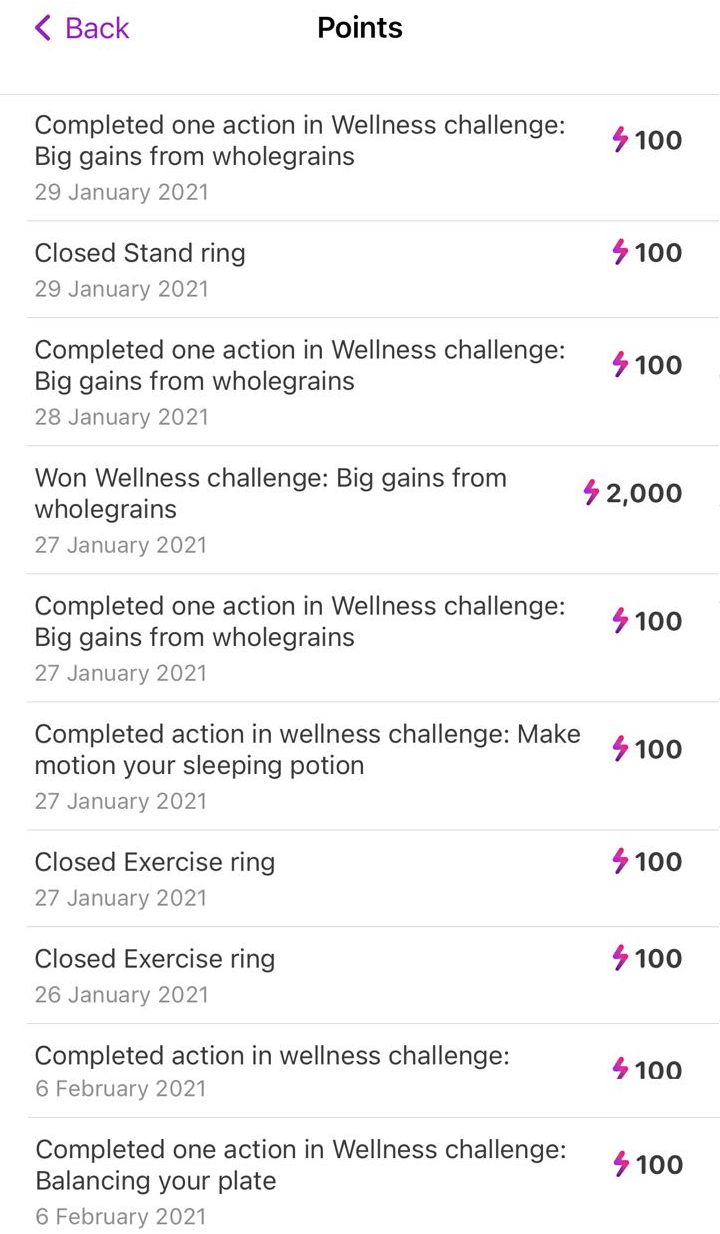Click lightning icon for 26 January Exercise ring

620,959
